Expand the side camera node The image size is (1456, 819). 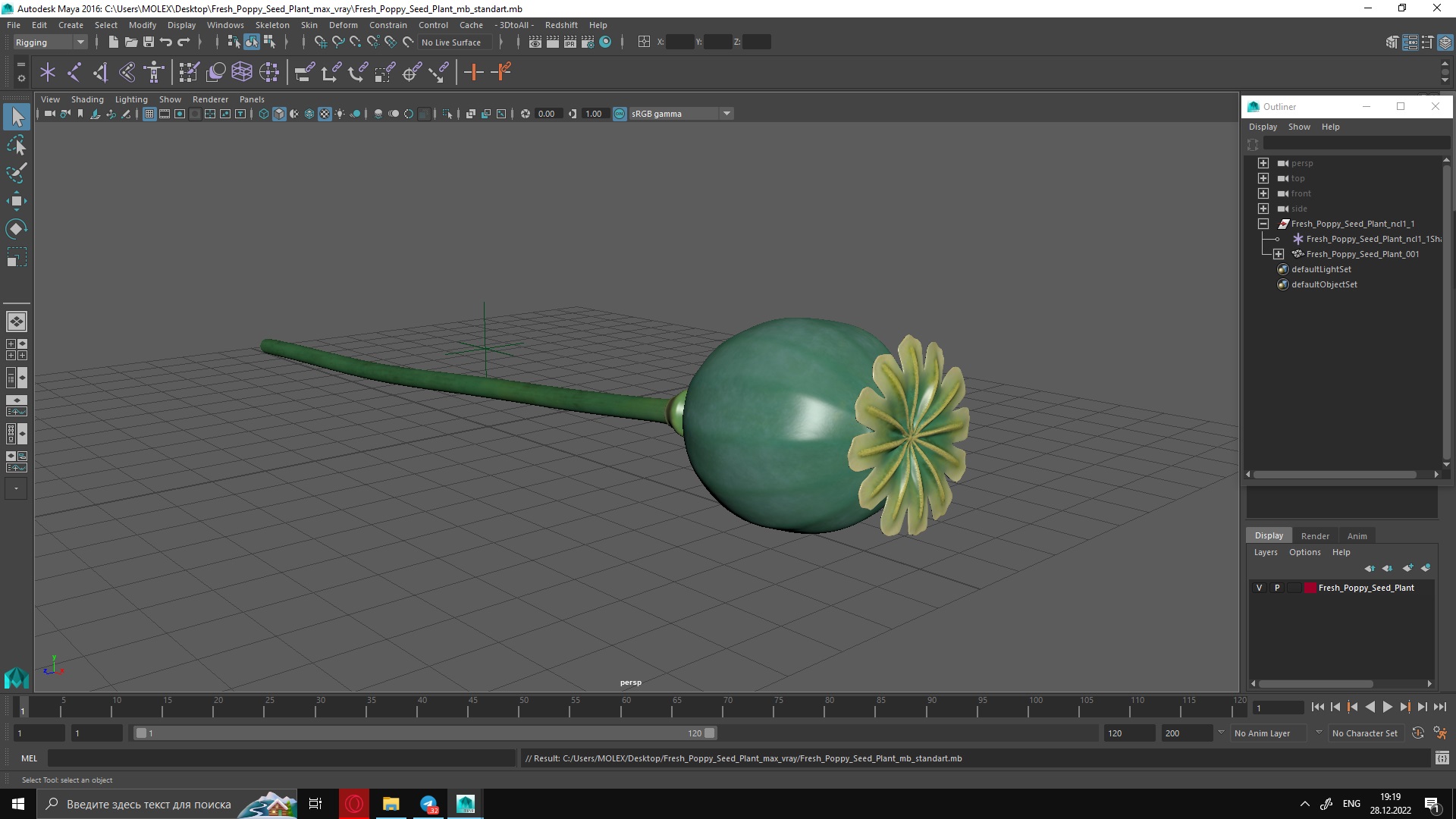(1263, 209)
